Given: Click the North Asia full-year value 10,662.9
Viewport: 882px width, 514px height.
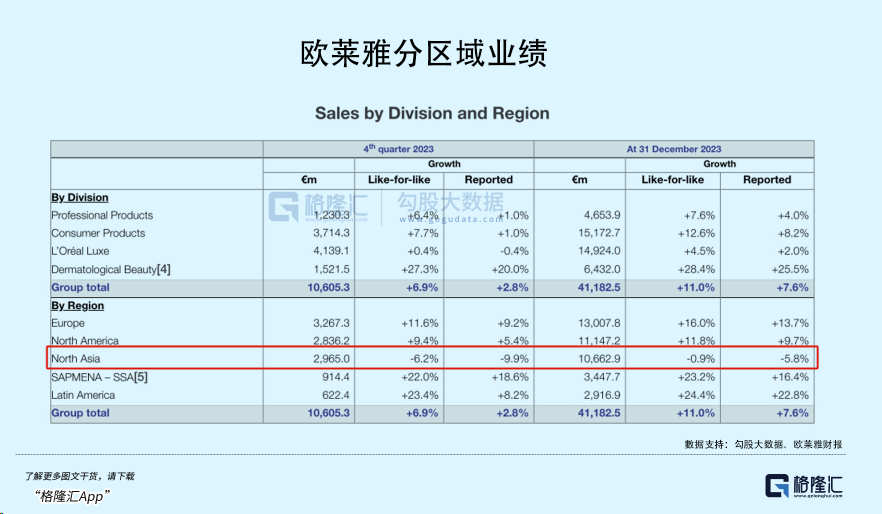Looking at the screenshot, I should [x=599, y=359].
